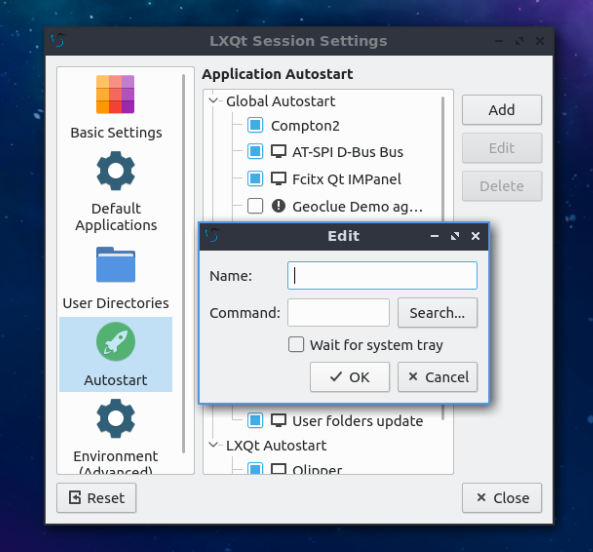Click the monitor icon beside Qlipper
This screenshot has height=552, width=593.
pos(278,469)
